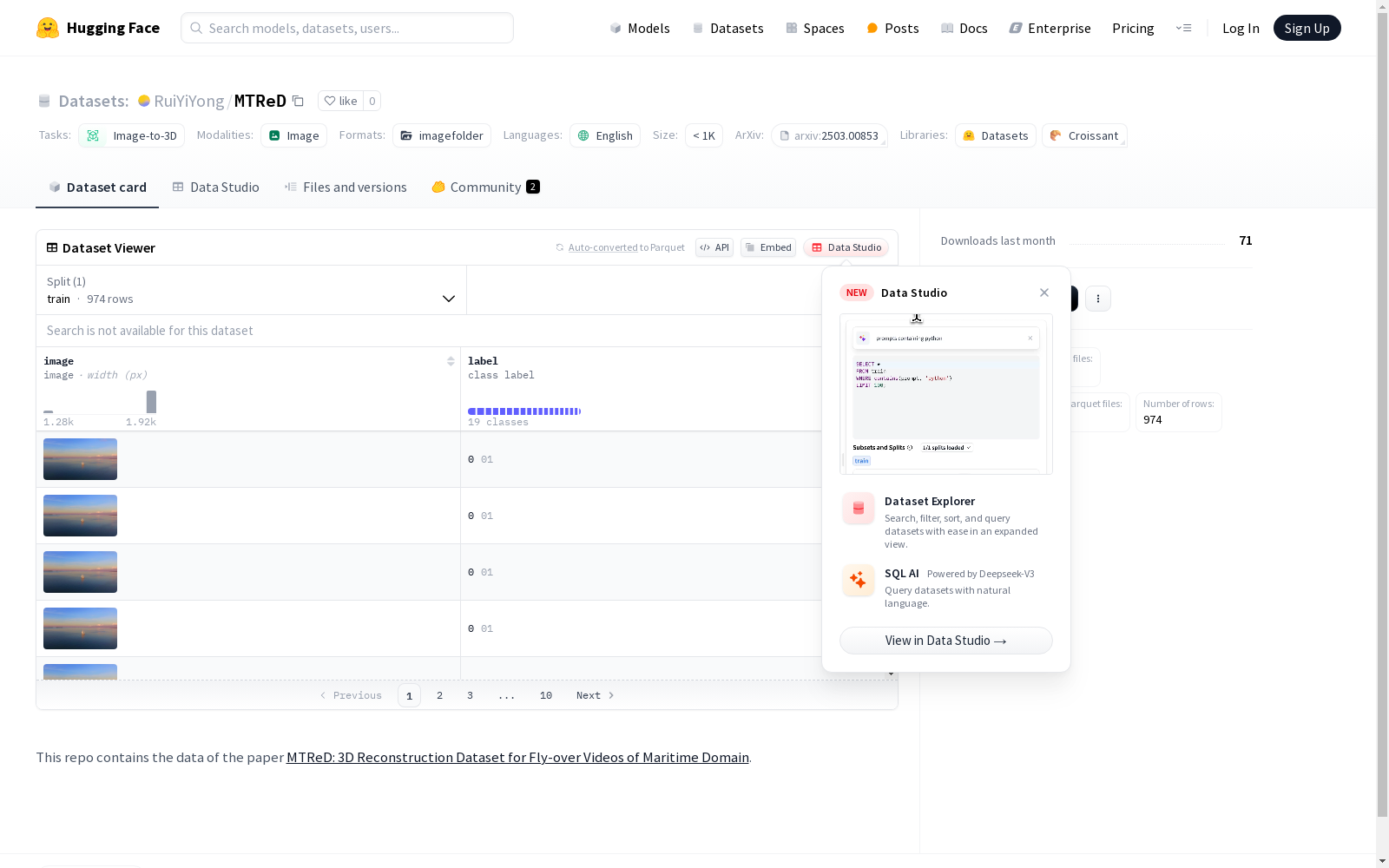Select the Image modality tag
This screenshot has width=1389, height=868.
pyautogui.click(x=293, y=135)
